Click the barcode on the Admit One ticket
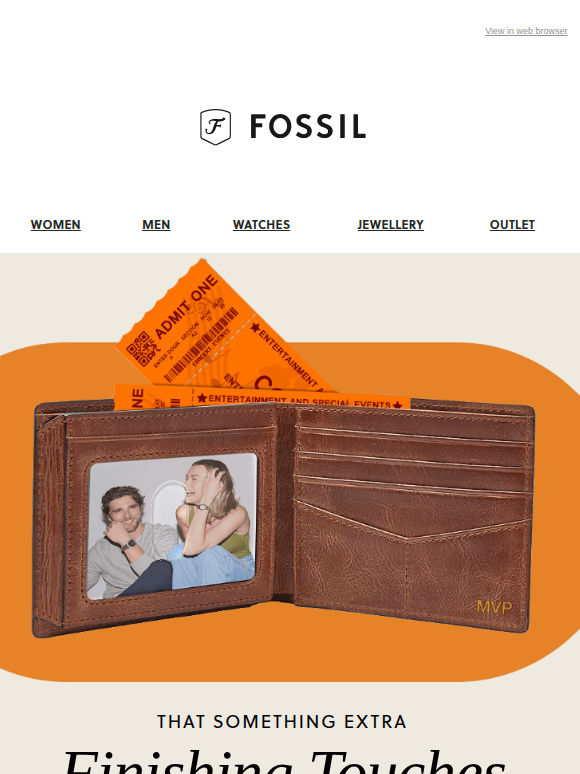Screen dimensions: 580x774 pyautogui.click(x=200, y=344)
